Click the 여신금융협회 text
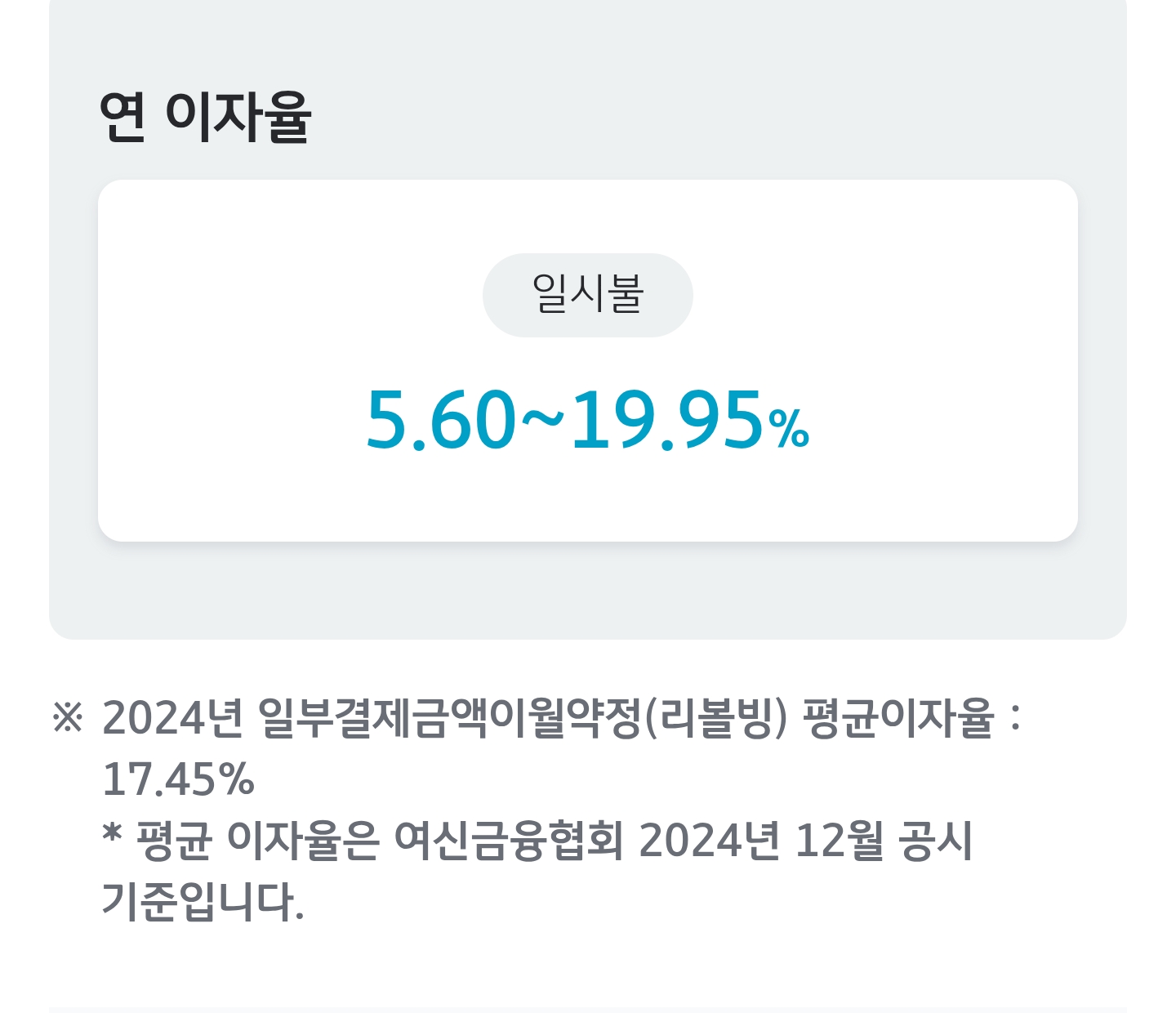The width and height of the screenshot is (1176, 1013). click(509, 841)
